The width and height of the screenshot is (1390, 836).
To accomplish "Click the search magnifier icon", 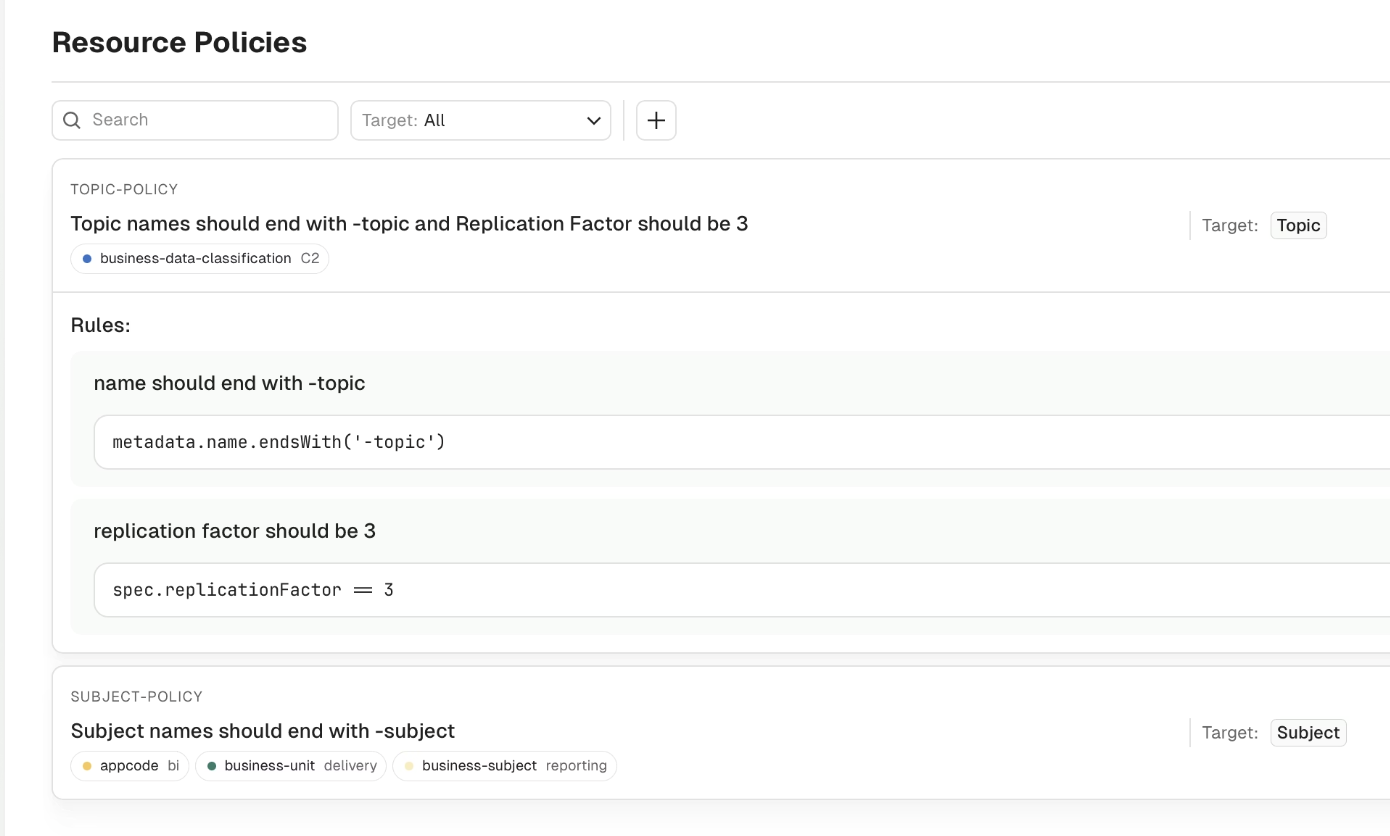I will coord(71,120).
